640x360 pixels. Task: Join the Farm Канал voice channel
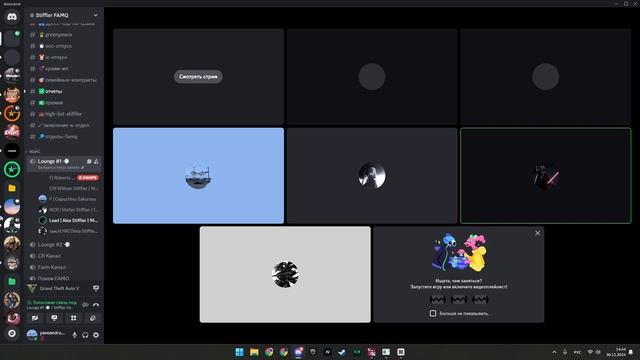[64, 267]
